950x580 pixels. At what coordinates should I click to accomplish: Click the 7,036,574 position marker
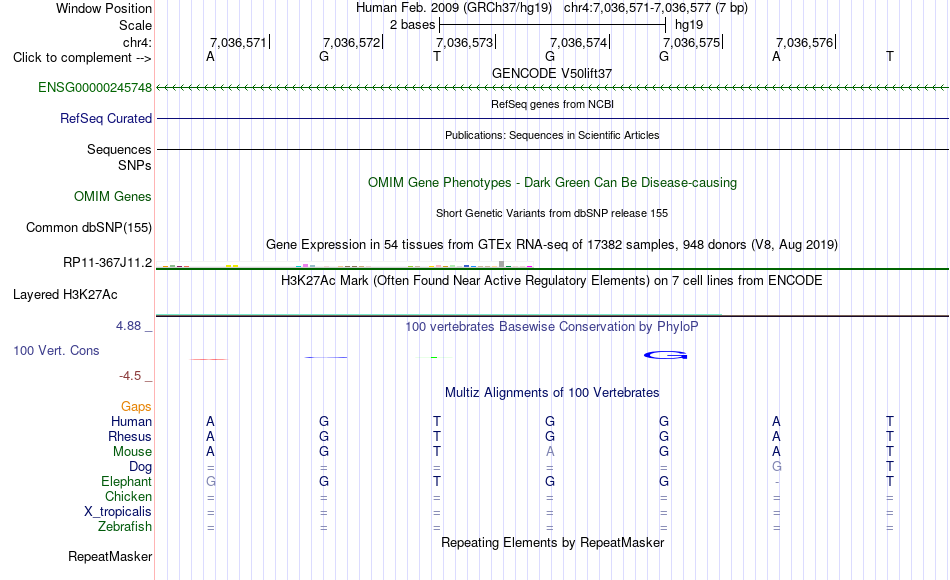pyautogui.click(x=579, y=42)
